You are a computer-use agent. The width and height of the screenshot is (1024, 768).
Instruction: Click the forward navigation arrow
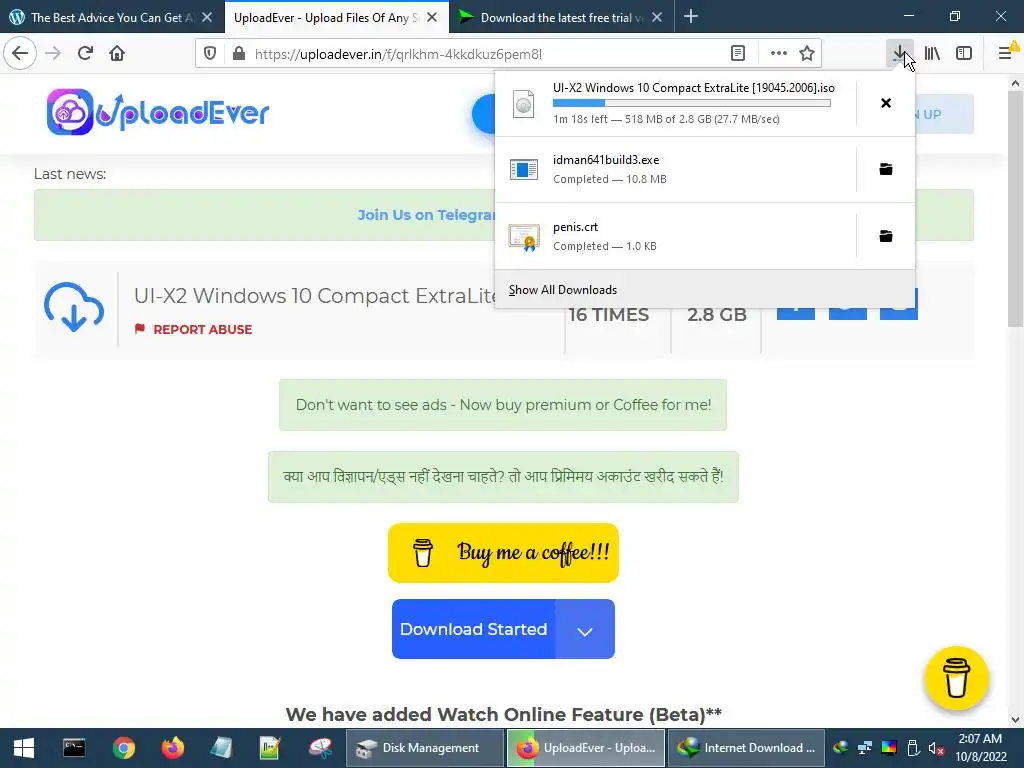pyautogui.click(x=53, y=54)
